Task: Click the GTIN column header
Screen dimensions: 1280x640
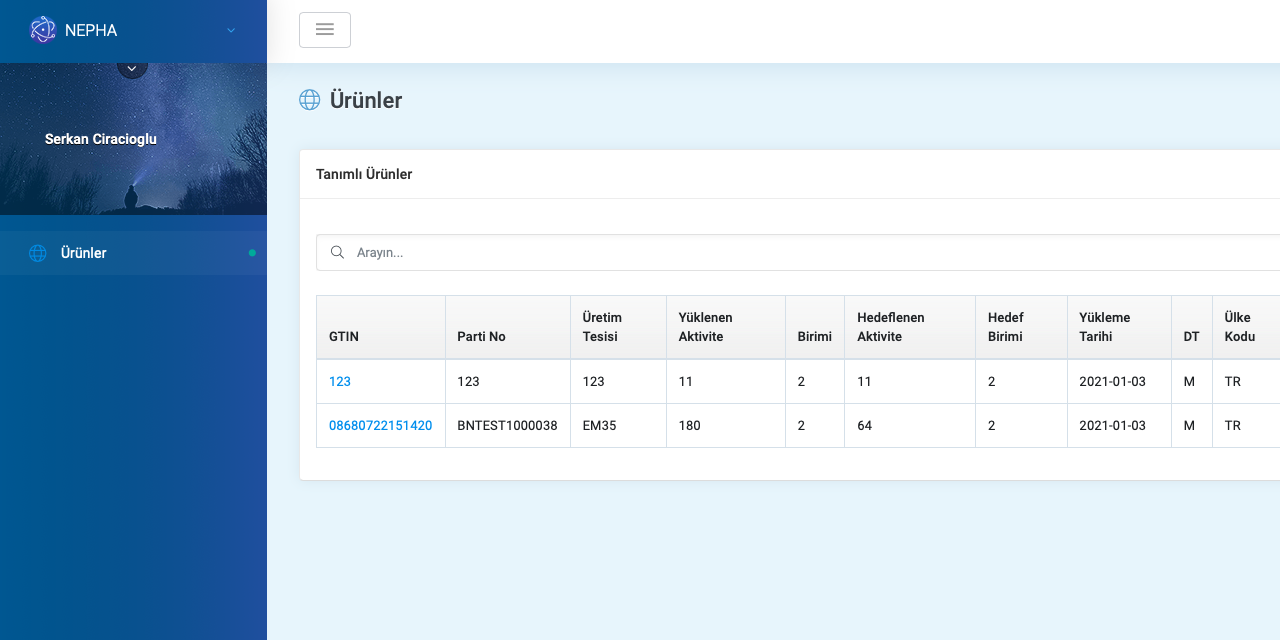Action: coord(343,337)
